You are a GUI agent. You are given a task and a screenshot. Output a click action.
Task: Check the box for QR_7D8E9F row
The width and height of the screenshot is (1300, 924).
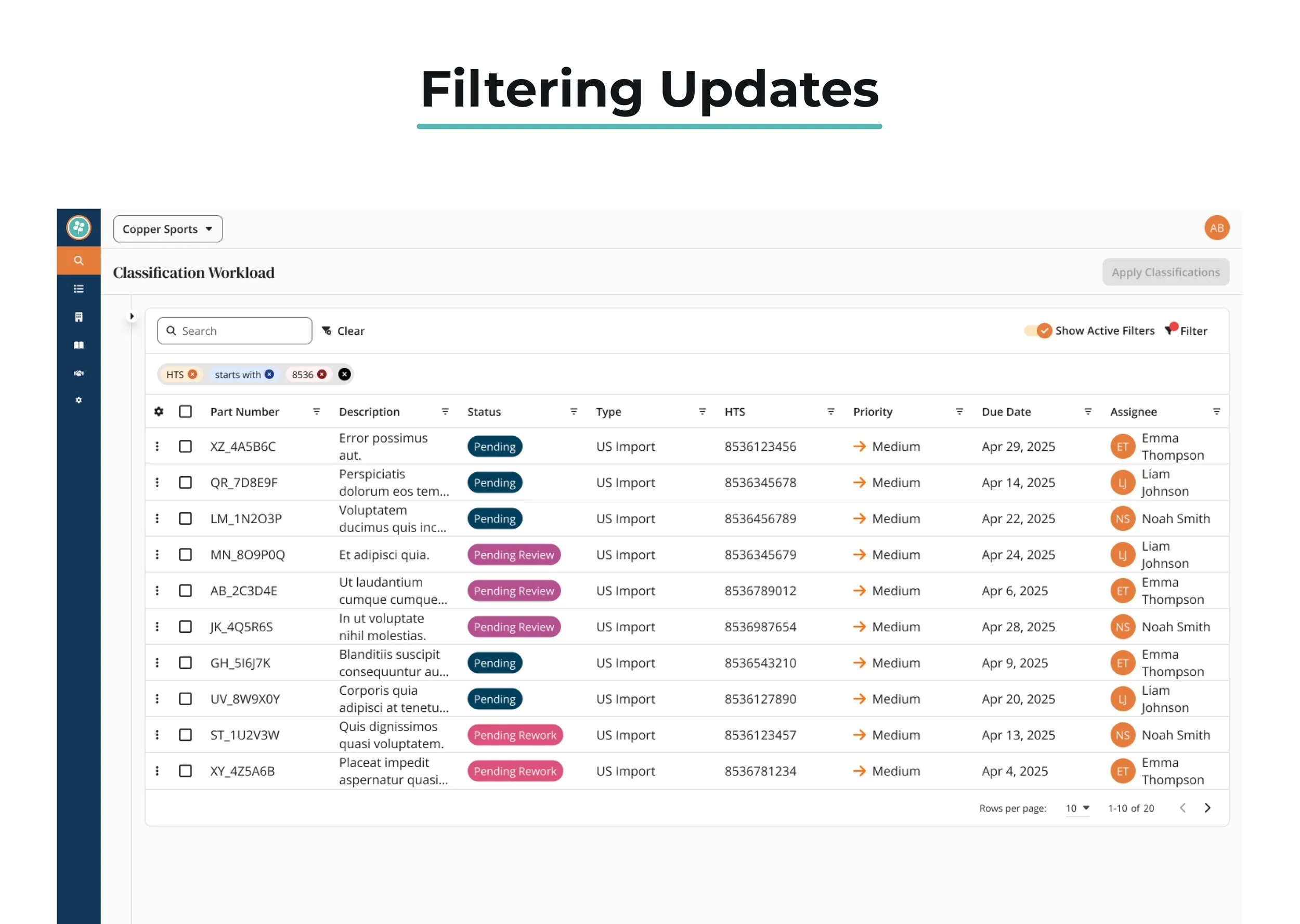pos(186,483)
